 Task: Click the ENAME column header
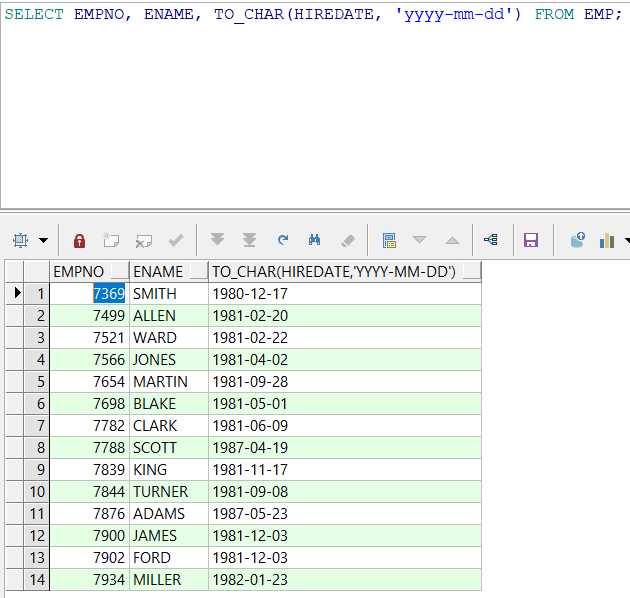(169, 271)
